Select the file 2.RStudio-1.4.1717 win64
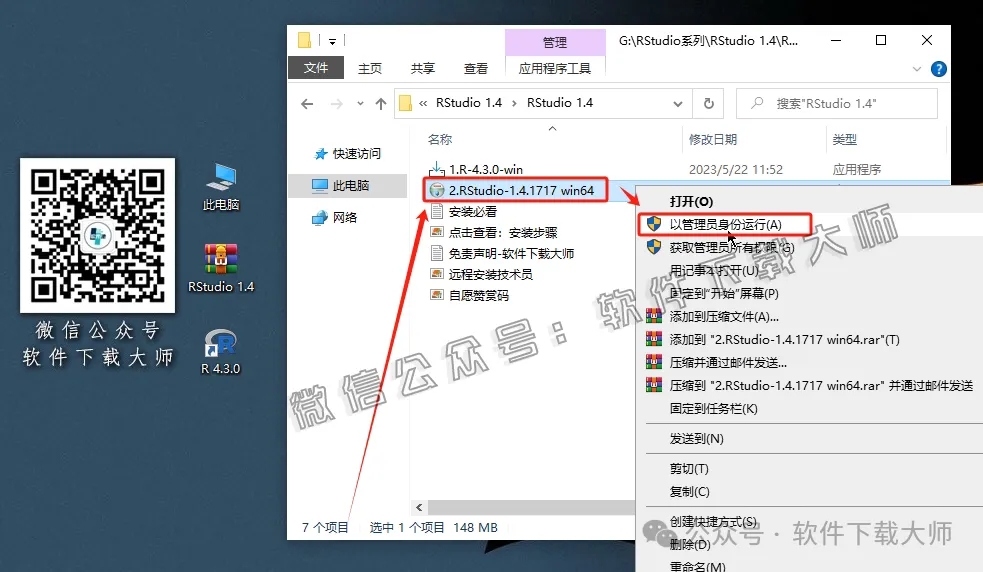The width and height of the screenshot is (983, 572). (x=520, y=191)
